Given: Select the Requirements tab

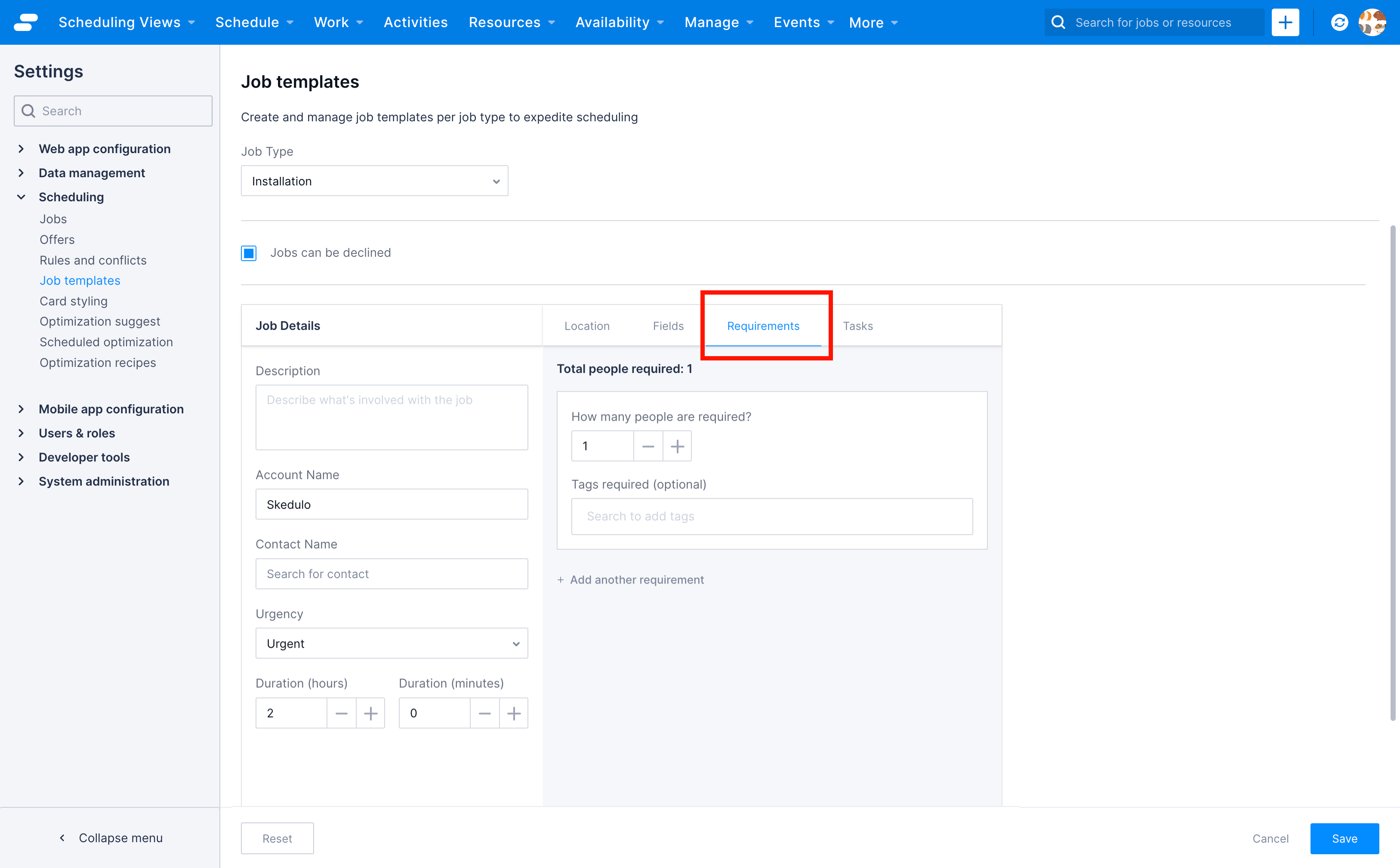Looking at the screenshot, I should (x=763, y=325).
